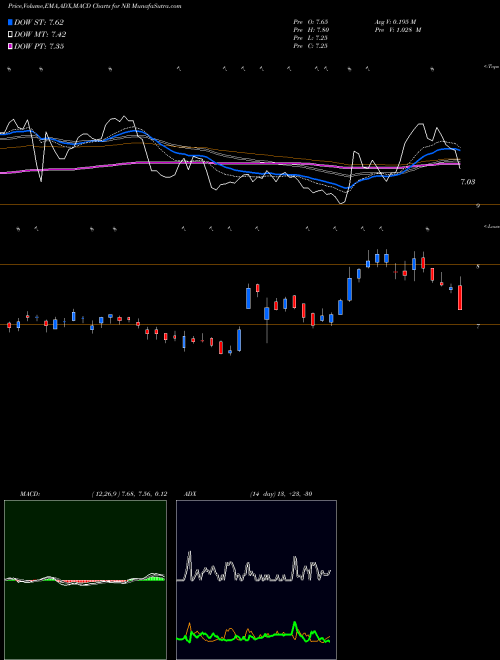
Task: Click the blue DOW ST legend swatch
Action: (x=10, y=22)
